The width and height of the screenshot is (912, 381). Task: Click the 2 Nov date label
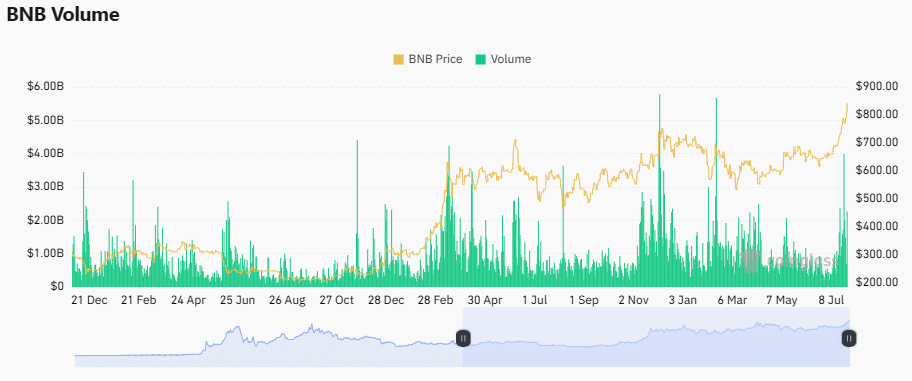point(633,300)
